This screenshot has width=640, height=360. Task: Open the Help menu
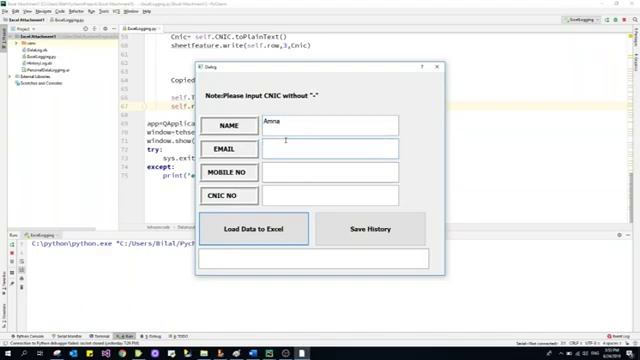[x=147, y=11]
